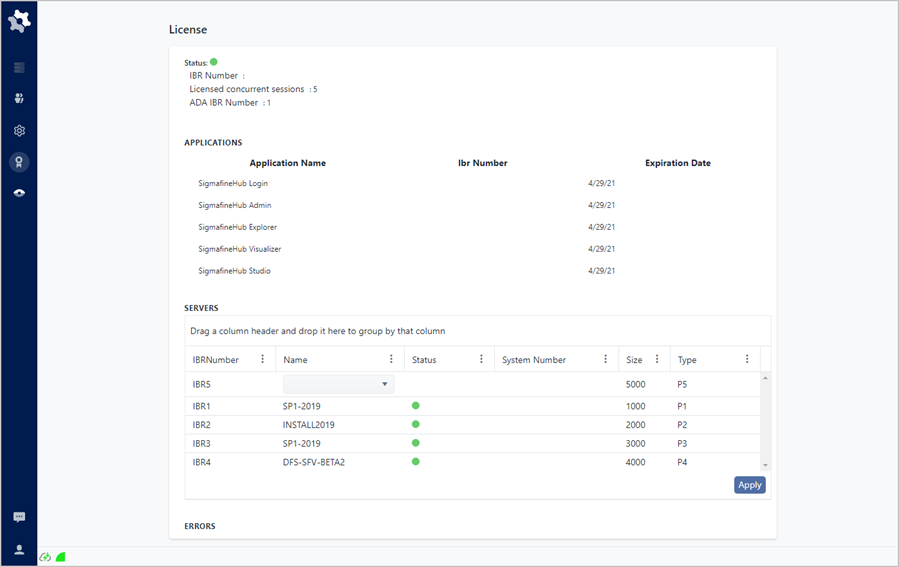The height and width of the screenshot is (567, 899).
Task: Open the Status column options menu
Action: tap(481, 360)
